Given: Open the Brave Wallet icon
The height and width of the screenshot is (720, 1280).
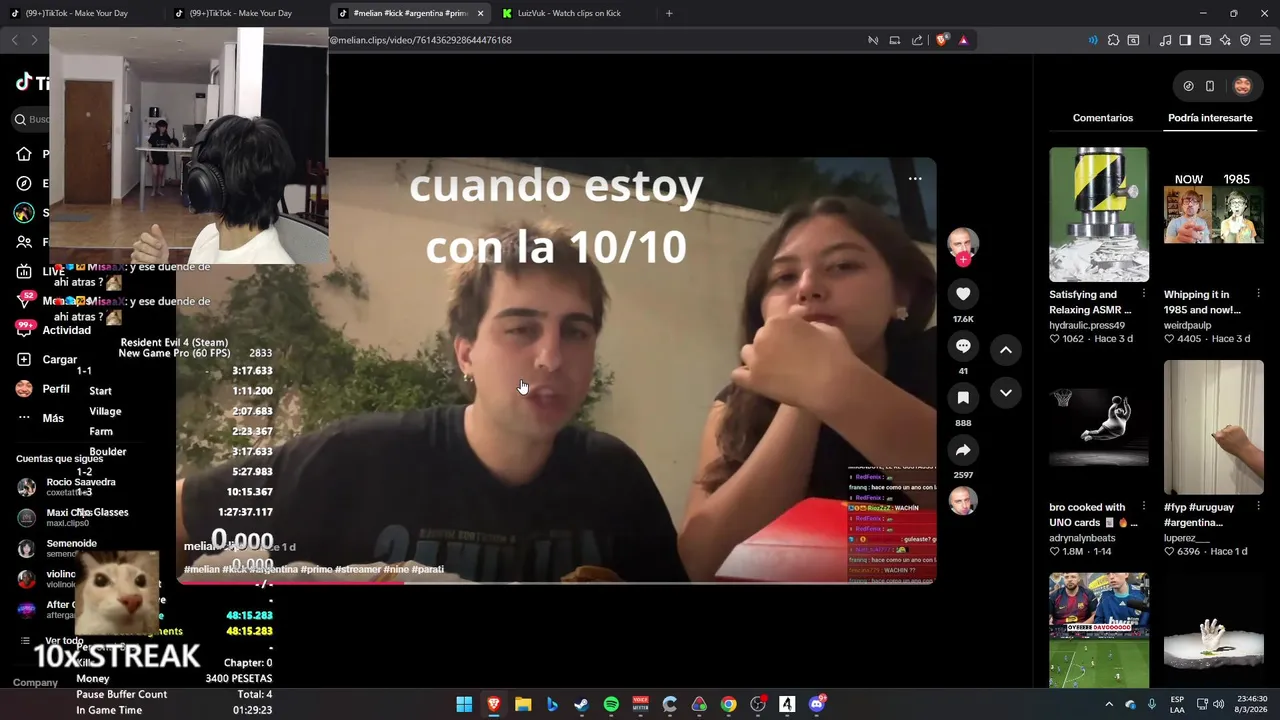Looking at the screenshot, I should [x=1205, y=40].
